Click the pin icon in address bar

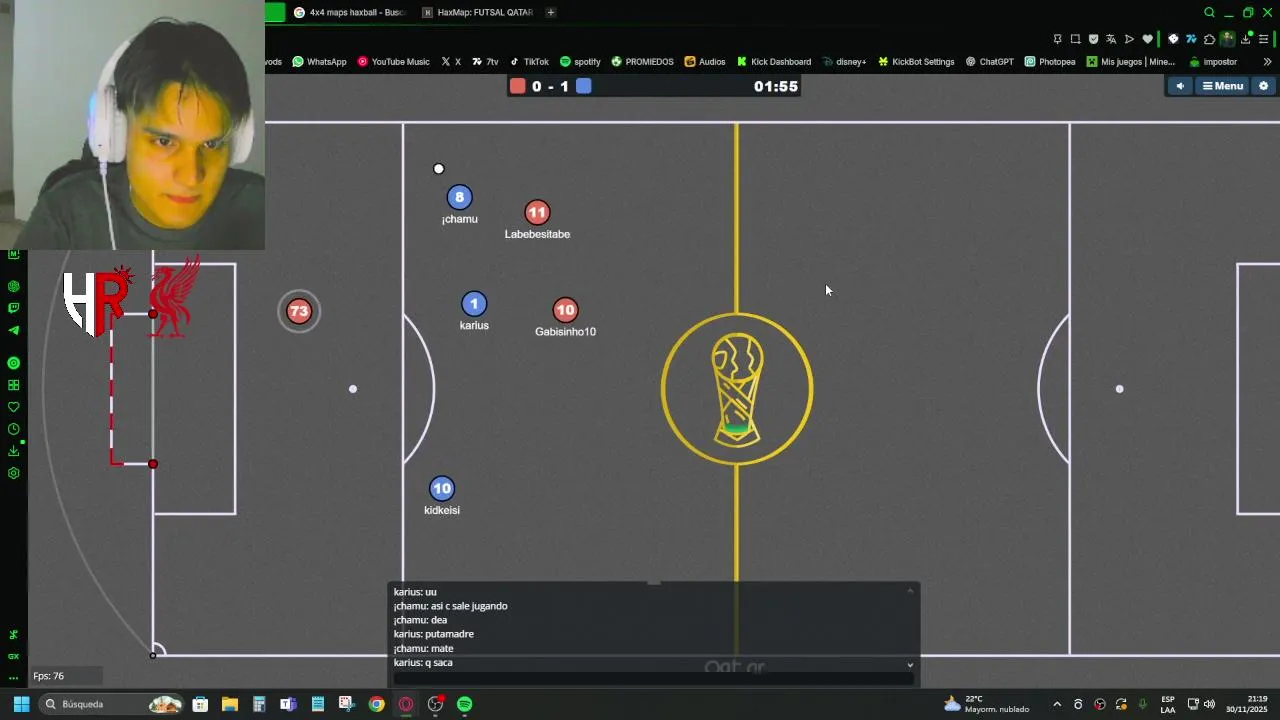coord(1057,39)
